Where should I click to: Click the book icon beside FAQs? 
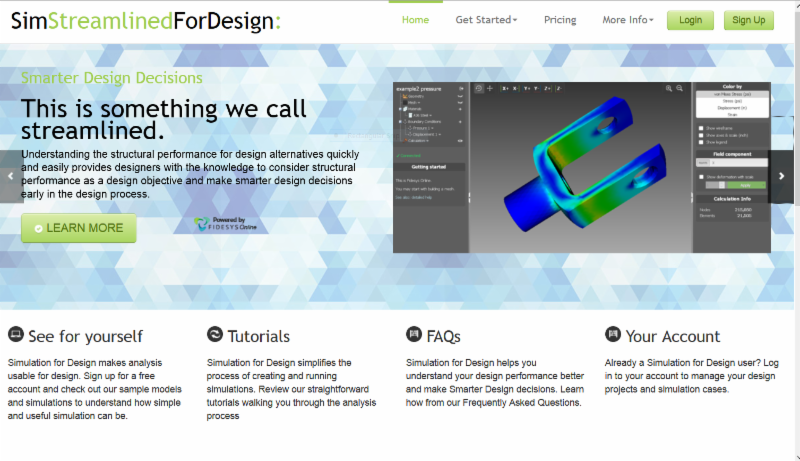[414, 335]
